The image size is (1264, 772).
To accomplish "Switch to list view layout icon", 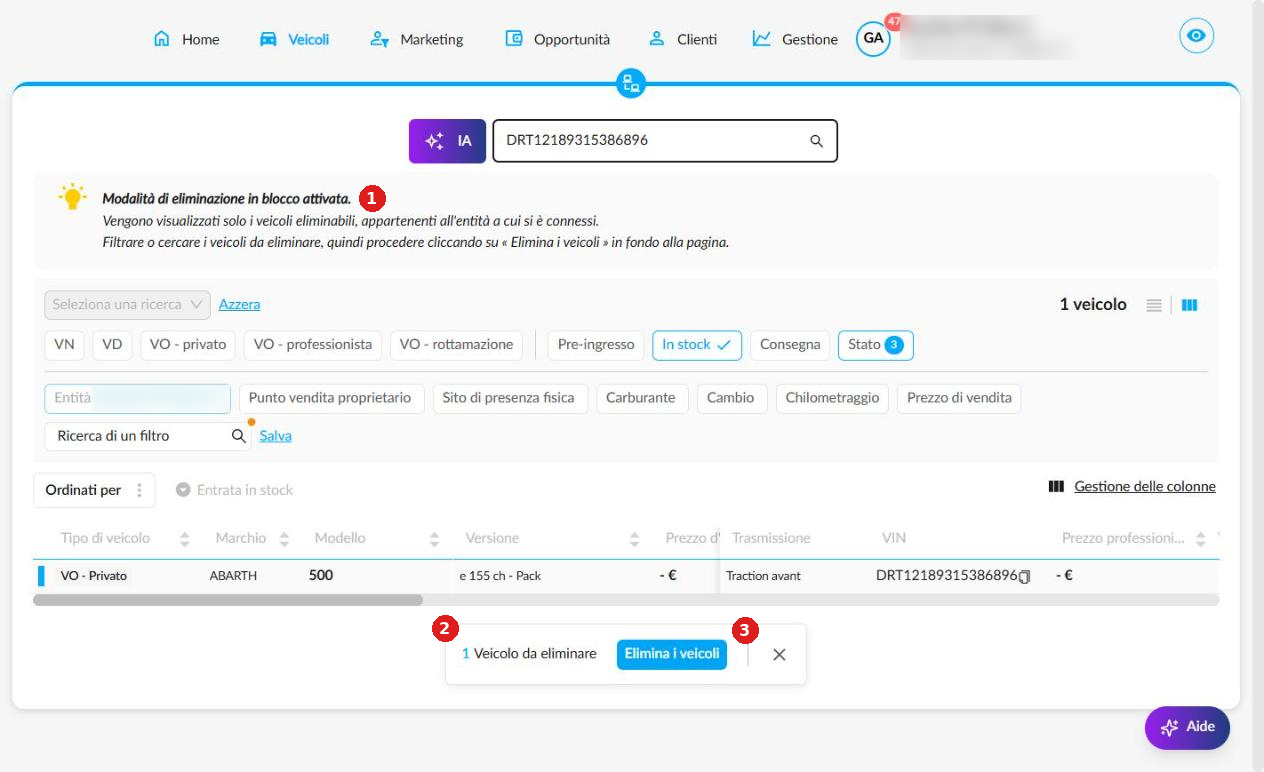I will (x=1154, y=305).
